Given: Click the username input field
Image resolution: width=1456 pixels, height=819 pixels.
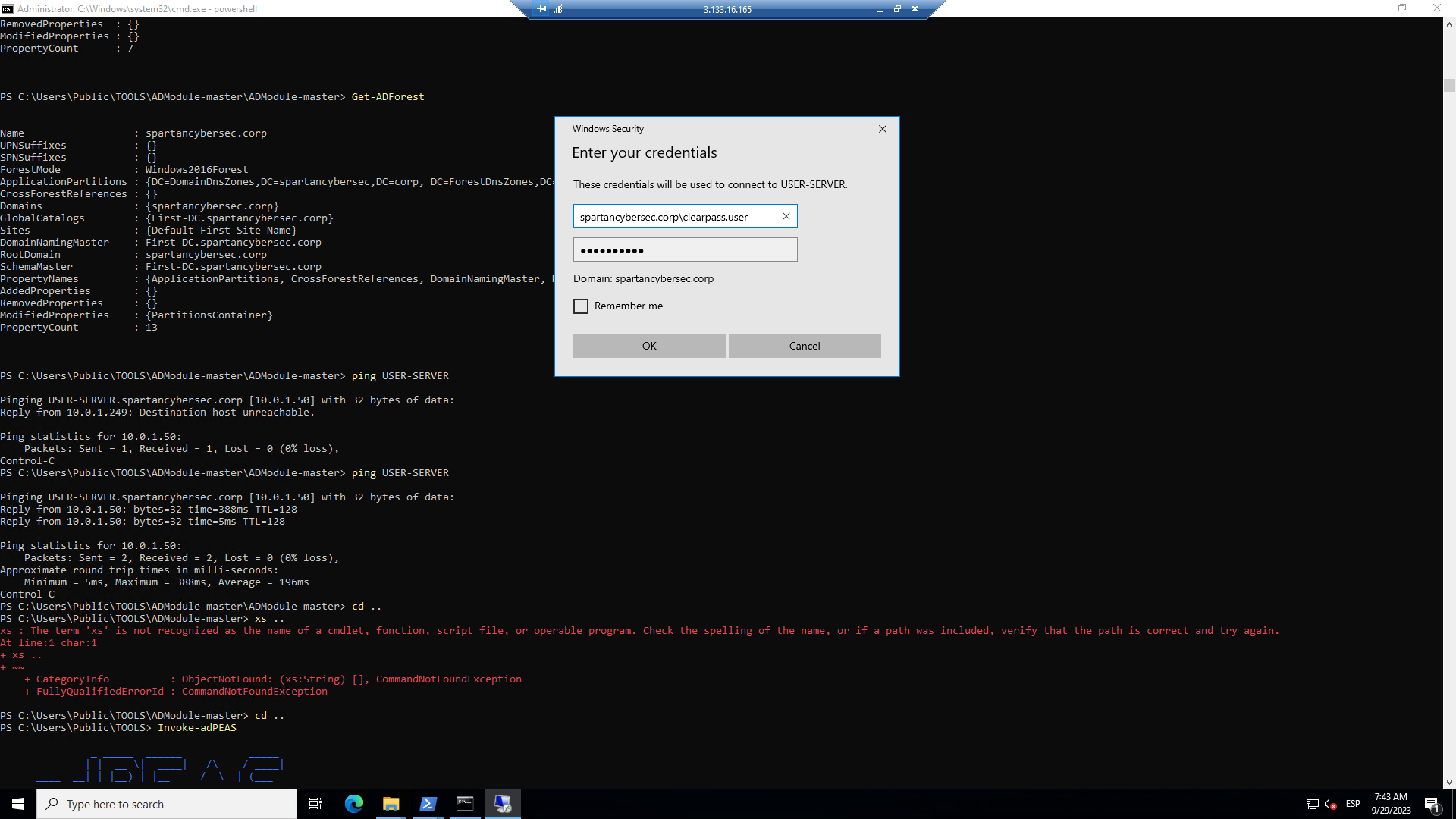Looking at the screenshot, I should pyautogui.click(x=675, y=217).
